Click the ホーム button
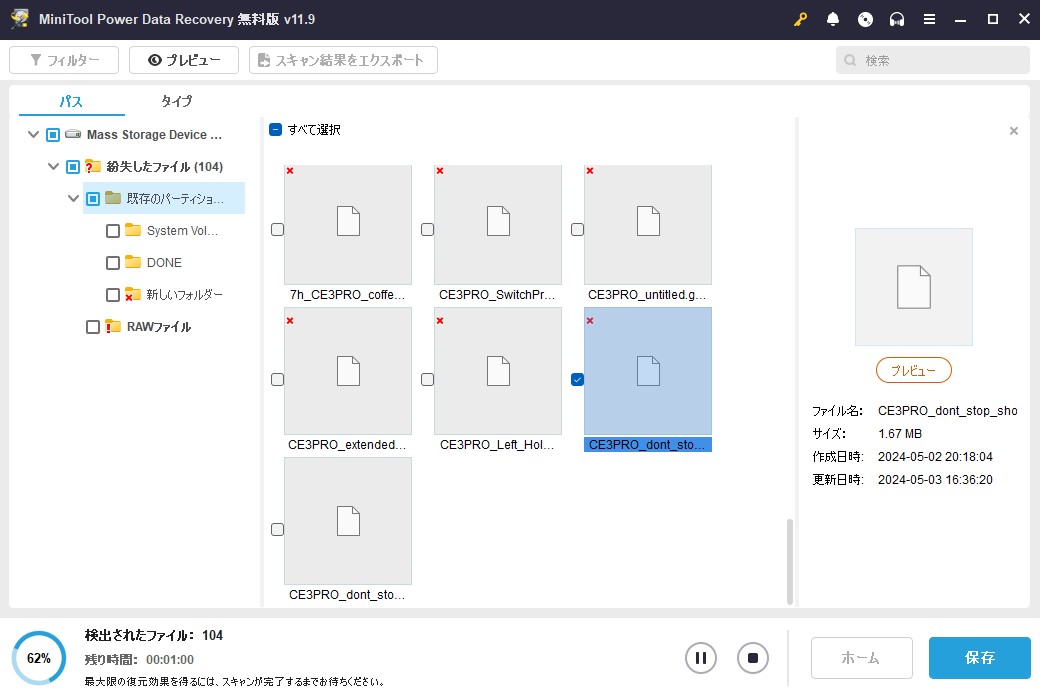The width and height of the screenshot is (1040, 695). point(862,658)
